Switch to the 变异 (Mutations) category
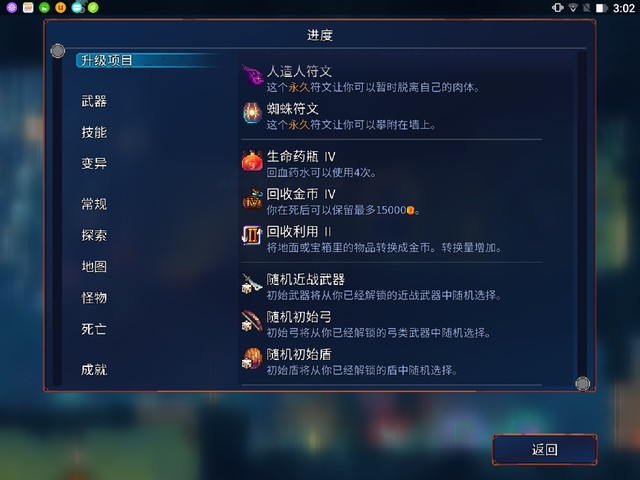This screenshot has height=480, width=640. (94, 163)
